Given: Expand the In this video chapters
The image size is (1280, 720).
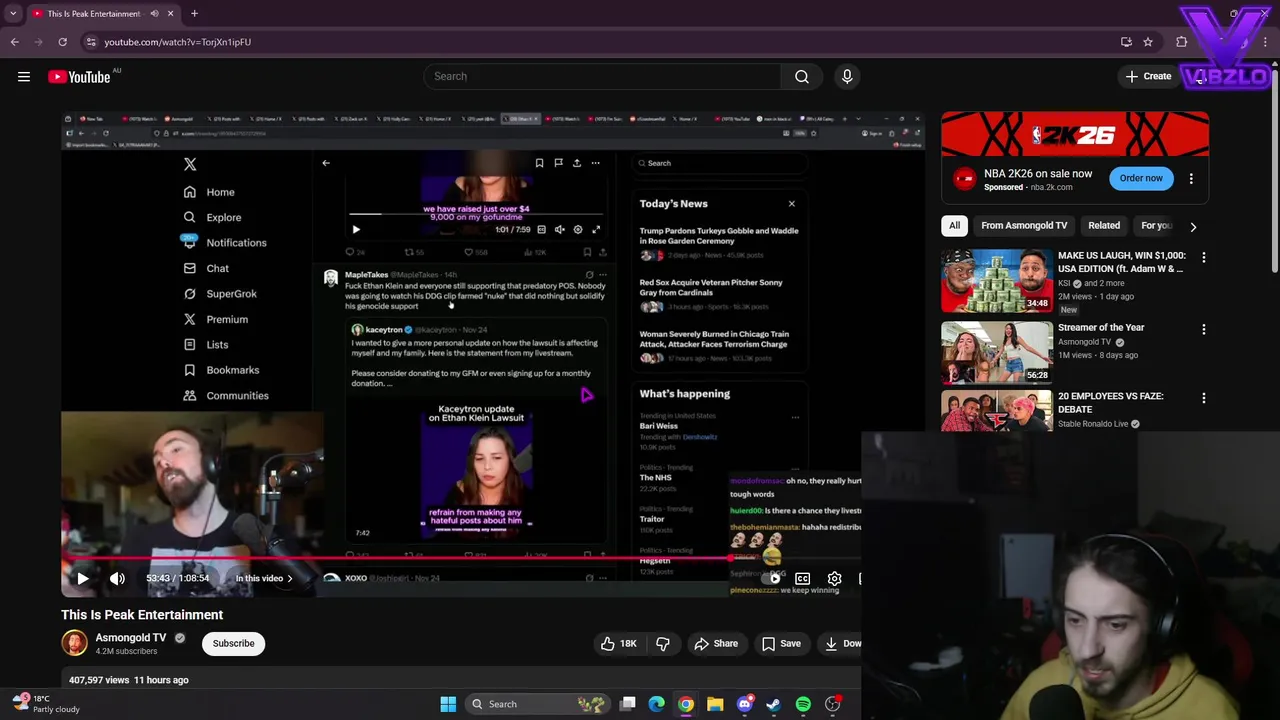Looking at the screenshot, I should (264, 578).
